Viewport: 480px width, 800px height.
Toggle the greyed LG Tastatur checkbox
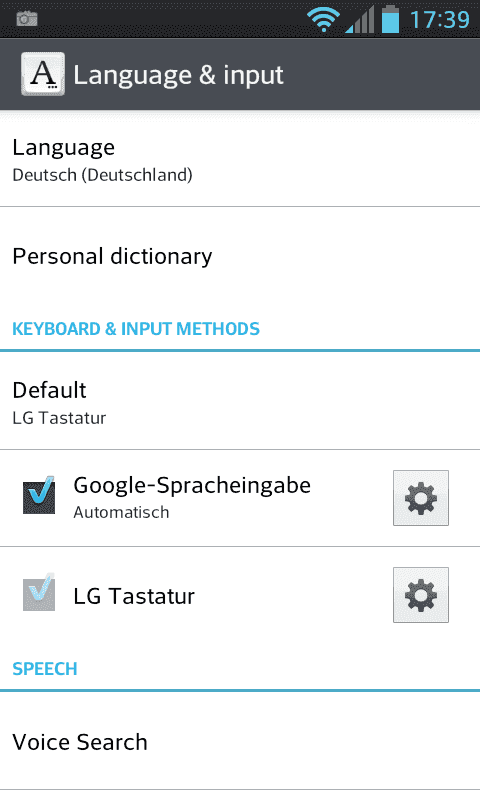tap(39, 592)
